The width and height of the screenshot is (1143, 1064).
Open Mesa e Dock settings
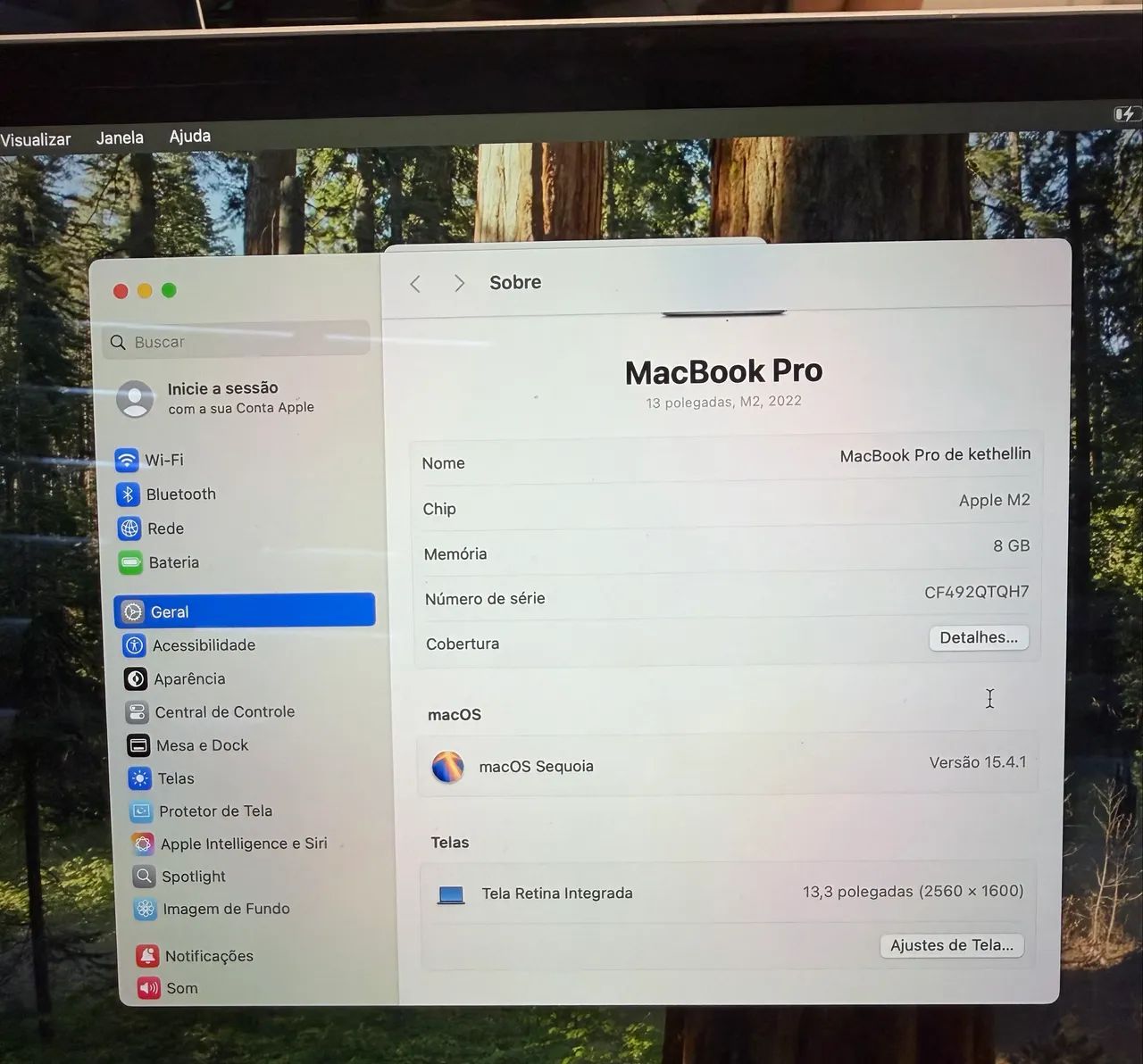[x=188, y=745]
